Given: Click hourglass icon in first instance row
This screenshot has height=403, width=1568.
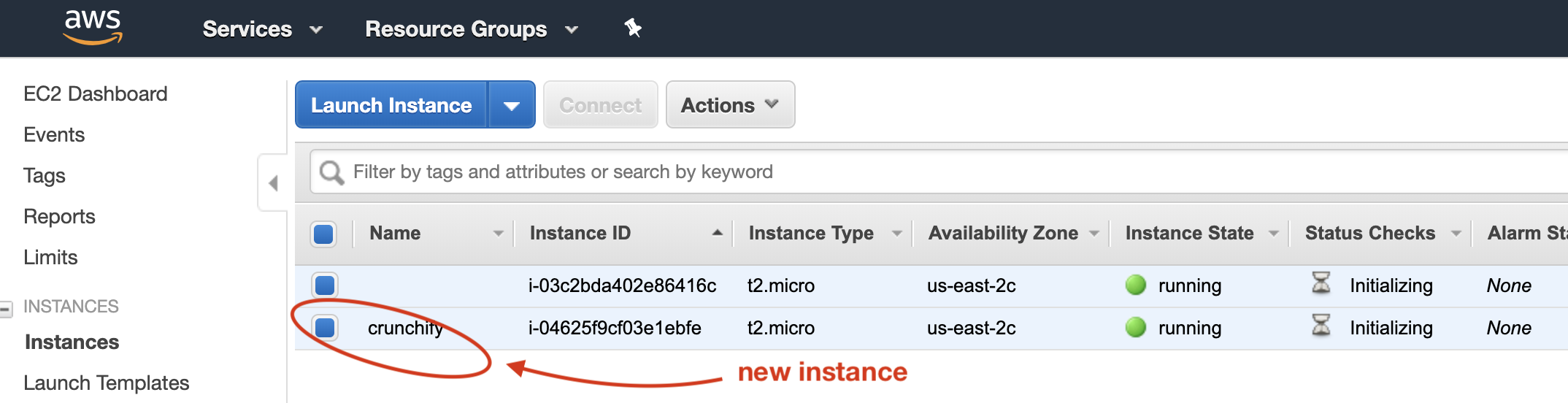Looking at the screenshot, I should coord(1321,283).
